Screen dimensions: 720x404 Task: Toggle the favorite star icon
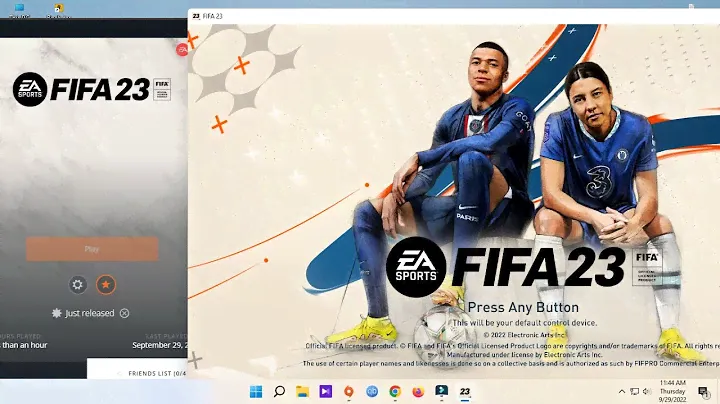(105, 285)
